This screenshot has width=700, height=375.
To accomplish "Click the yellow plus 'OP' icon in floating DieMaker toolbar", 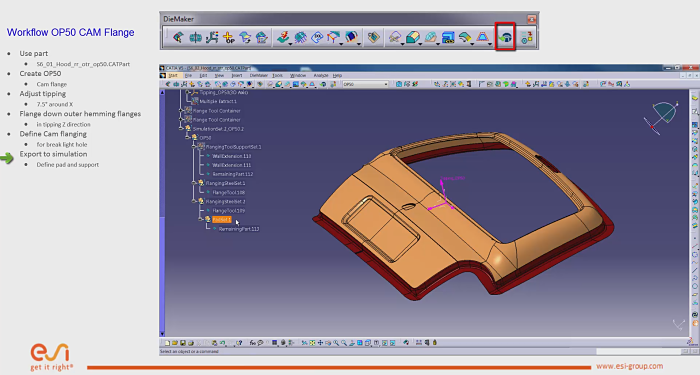I will tap(229, 37).
